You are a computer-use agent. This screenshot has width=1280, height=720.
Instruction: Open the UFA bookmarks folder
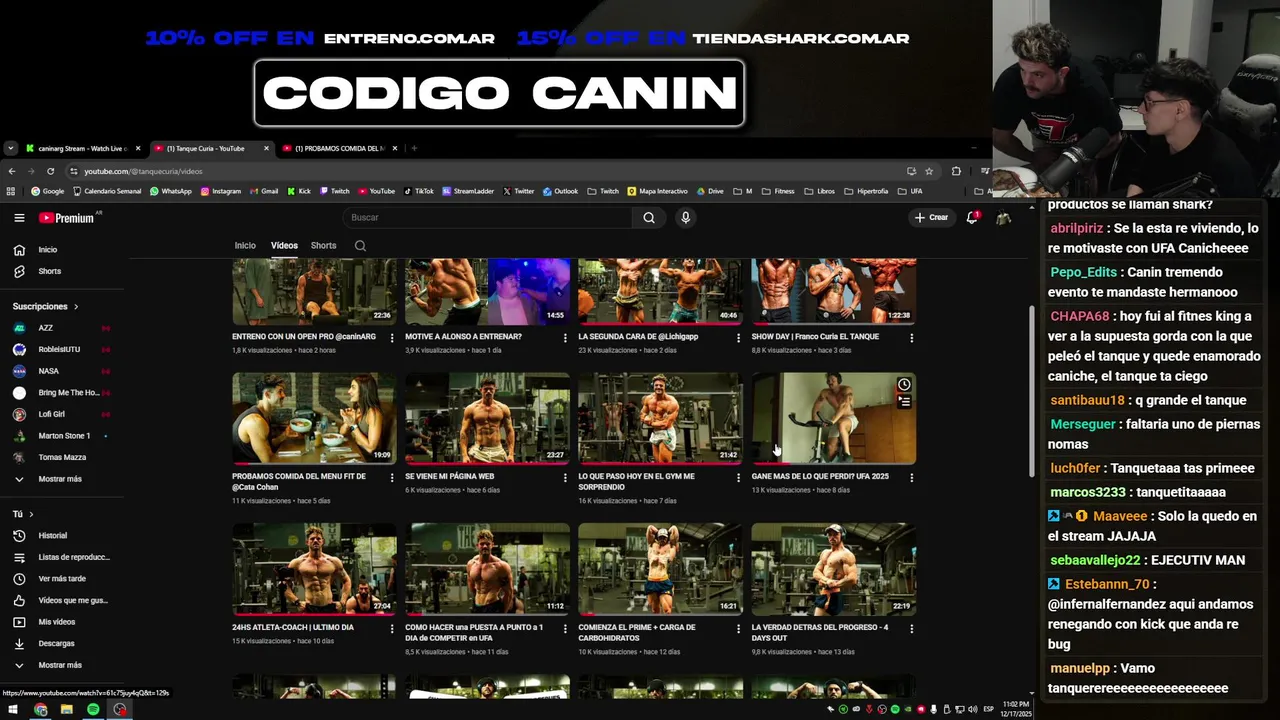pyautogui.click(x=909, y=191)
